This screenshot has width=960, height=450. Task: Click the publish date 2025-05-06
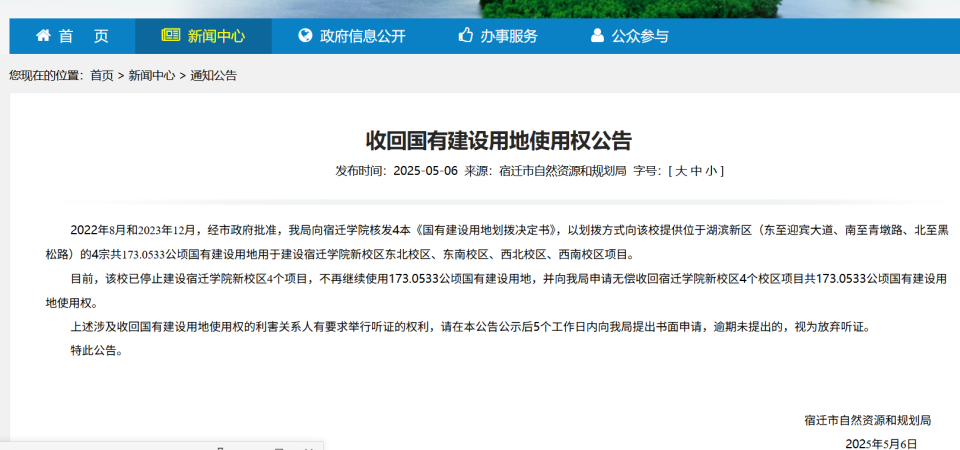coord(426,171)
